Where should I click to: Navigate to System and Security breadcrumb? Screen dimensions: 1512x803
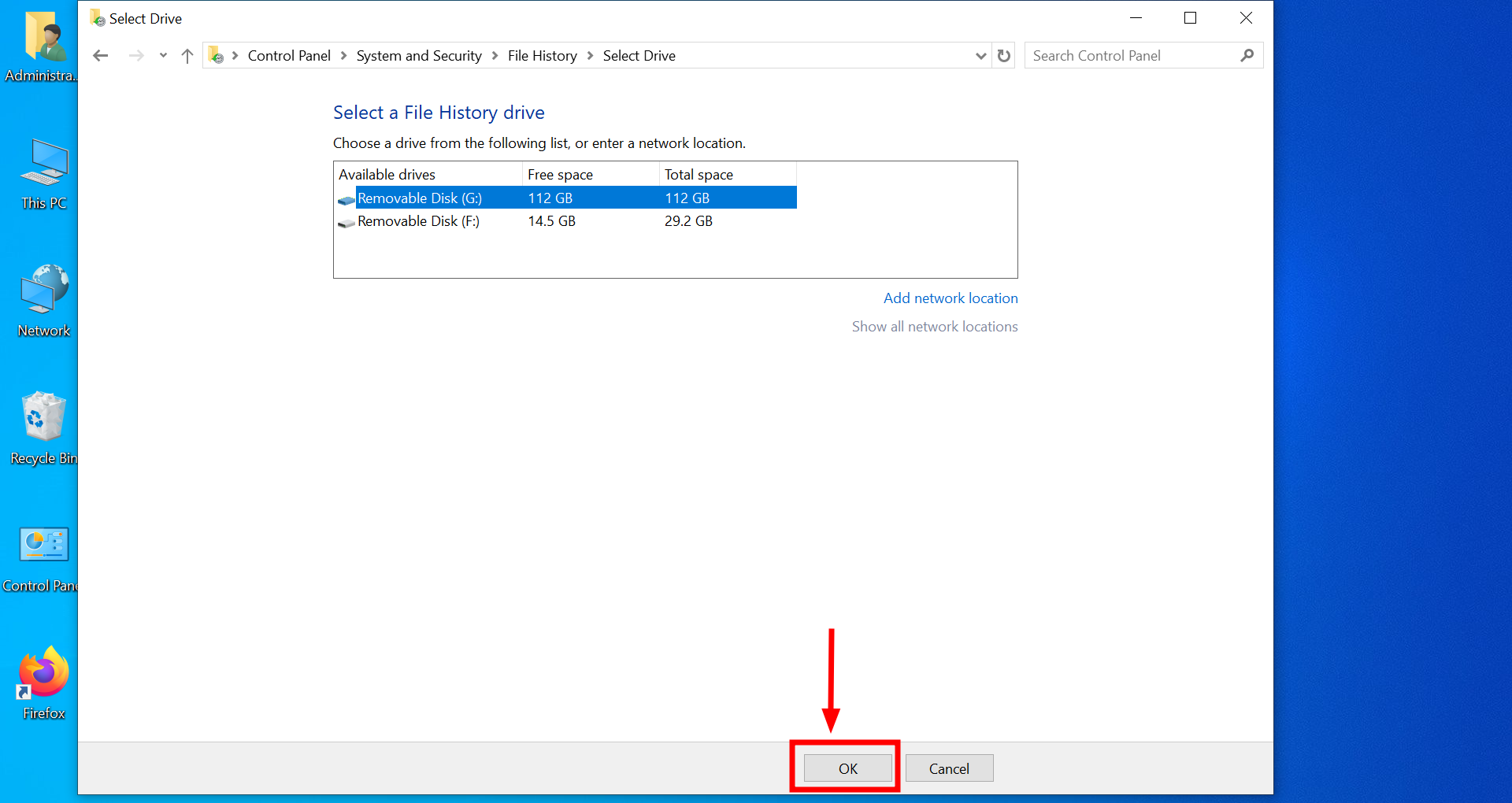point(419,55)
